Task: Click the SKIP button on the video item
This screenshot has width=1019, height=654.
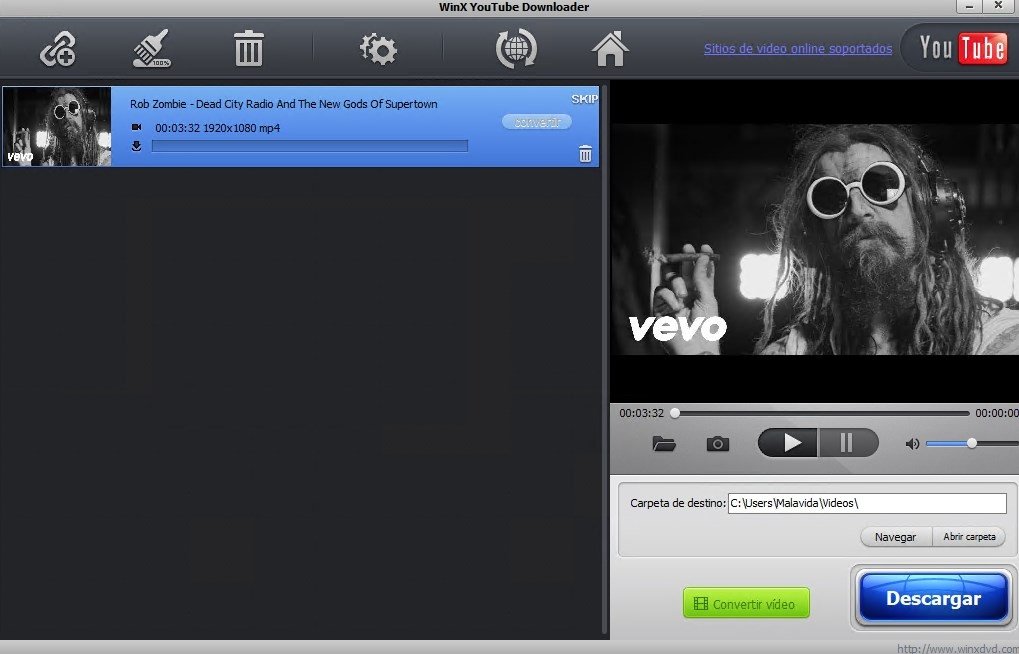Action: (x=584, y=99)
